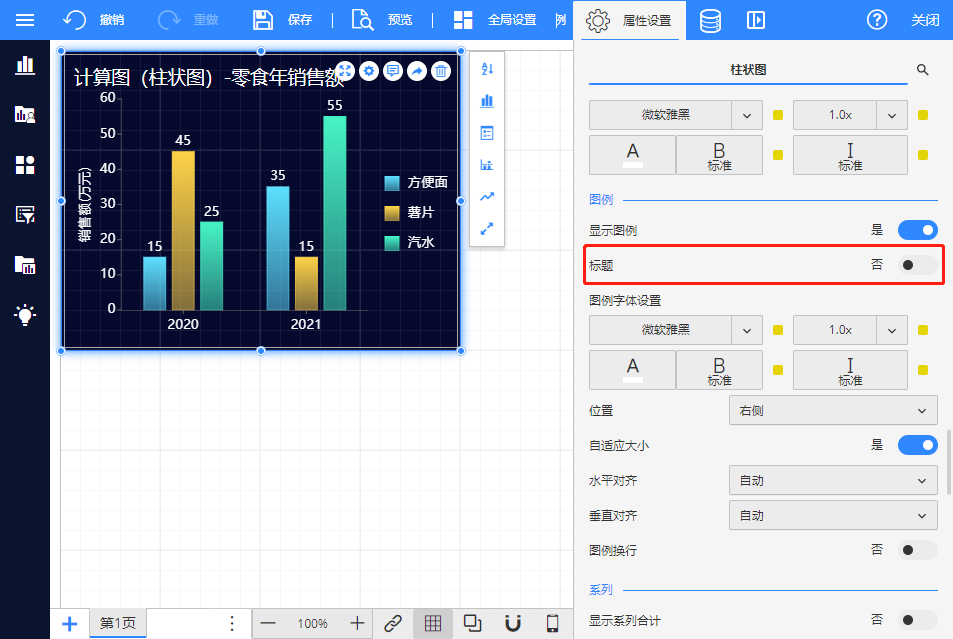Toggle the magnet snap icon in the bottom bar

pos(513,623)
